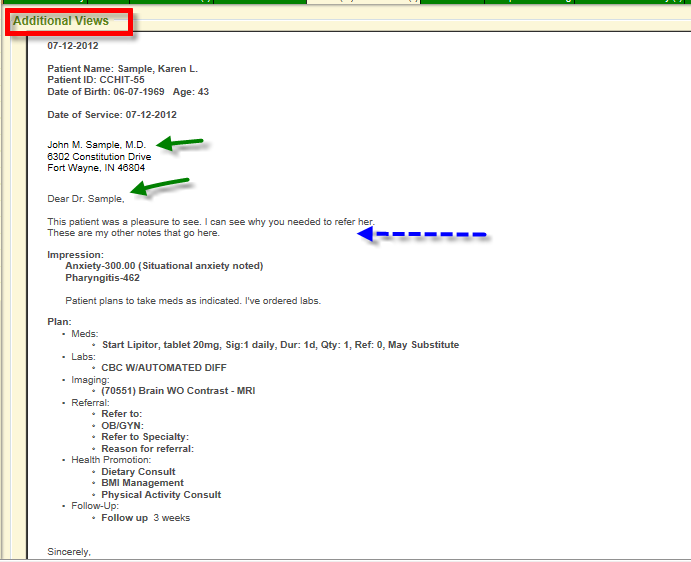
Task: Select the Start Lipitor medication entry
Action: (x=280, y=345)
